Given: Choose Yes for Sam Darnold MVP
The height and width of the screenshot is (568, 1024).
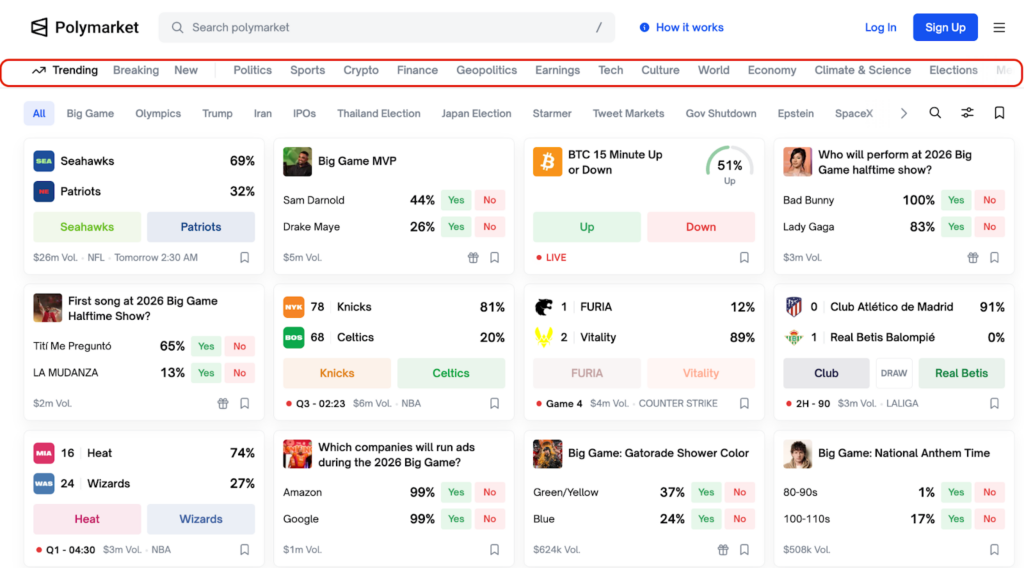Looking at the screenshot, I should [456, 200].
